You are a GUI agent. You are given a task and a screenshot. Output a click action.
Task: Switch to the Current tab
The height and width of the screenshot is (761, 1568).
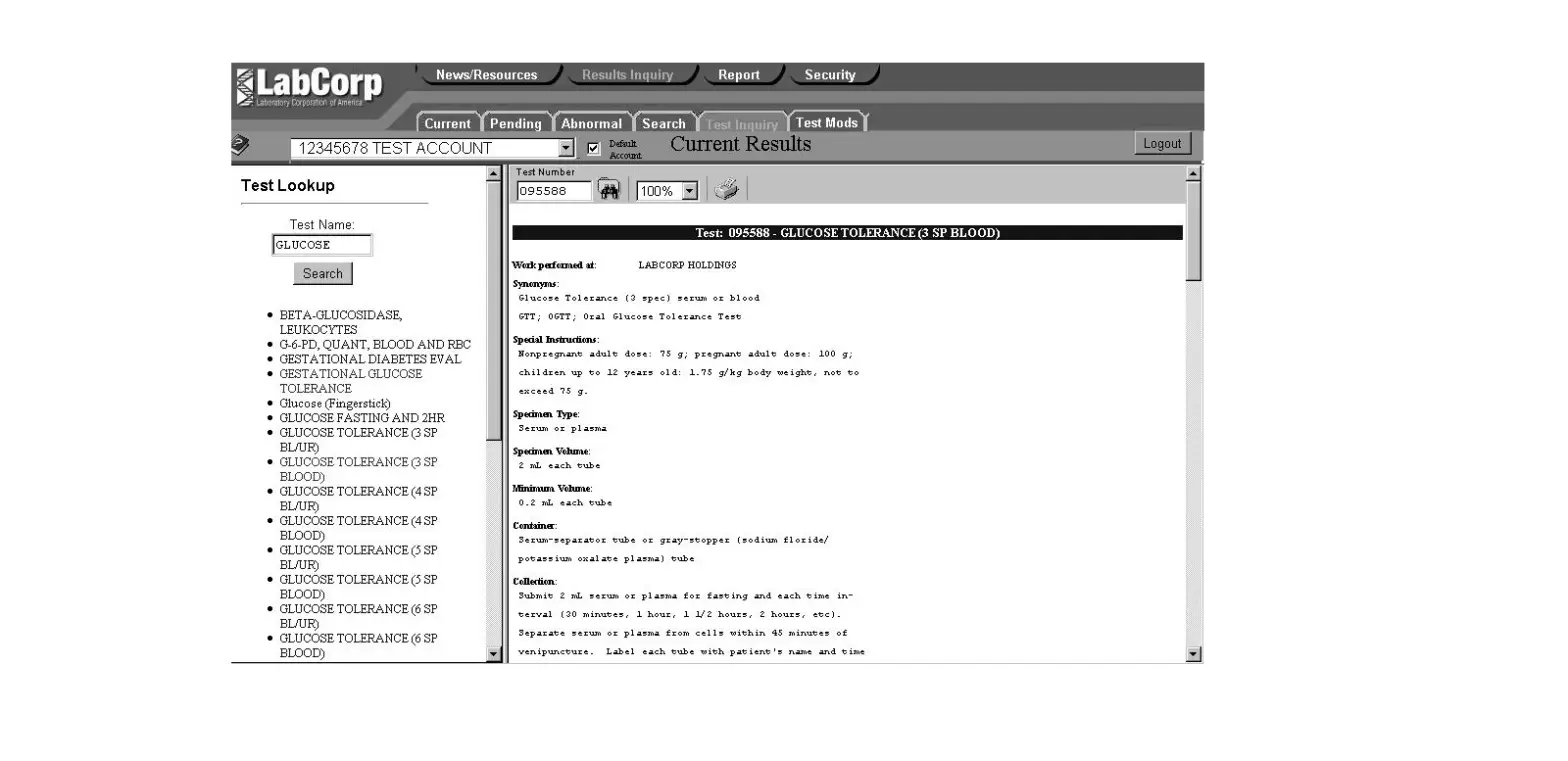tap(447, 124)
